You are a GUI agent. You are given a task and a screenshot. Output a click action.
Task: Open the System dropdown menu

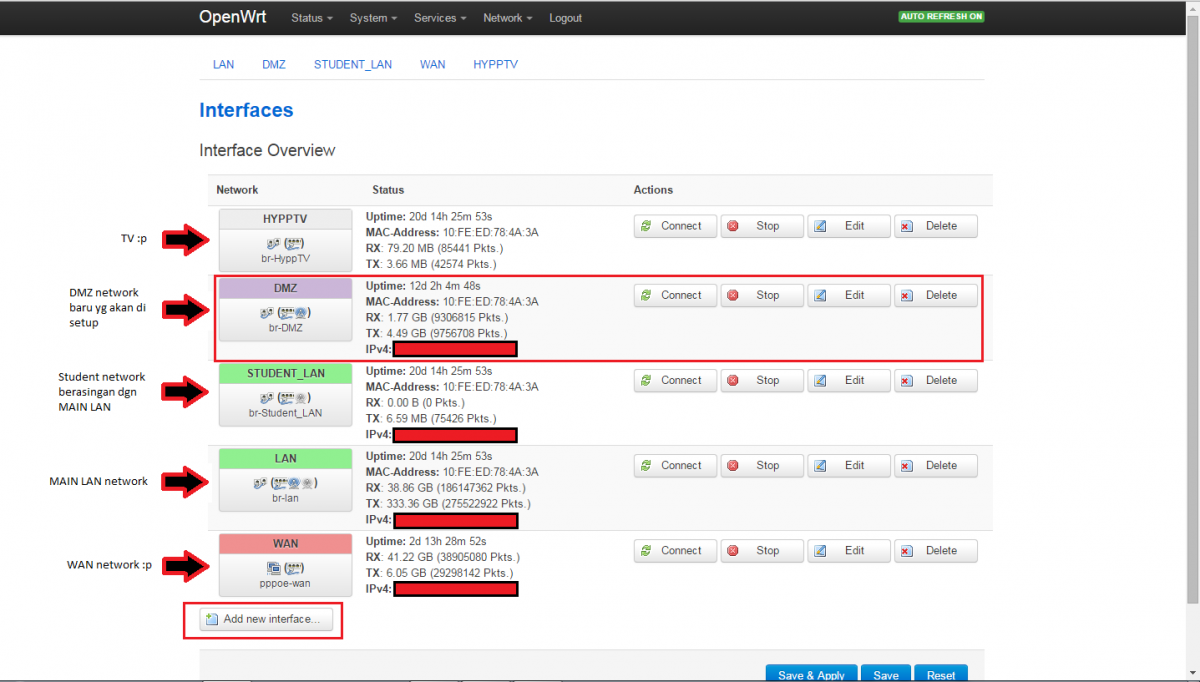point(373,18)
